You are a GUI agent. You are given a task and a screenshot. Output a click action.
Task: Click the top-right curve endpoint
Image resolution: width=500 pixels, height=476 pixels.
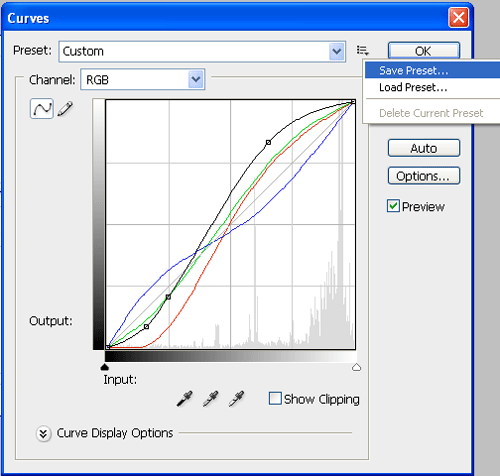(353, 102)
